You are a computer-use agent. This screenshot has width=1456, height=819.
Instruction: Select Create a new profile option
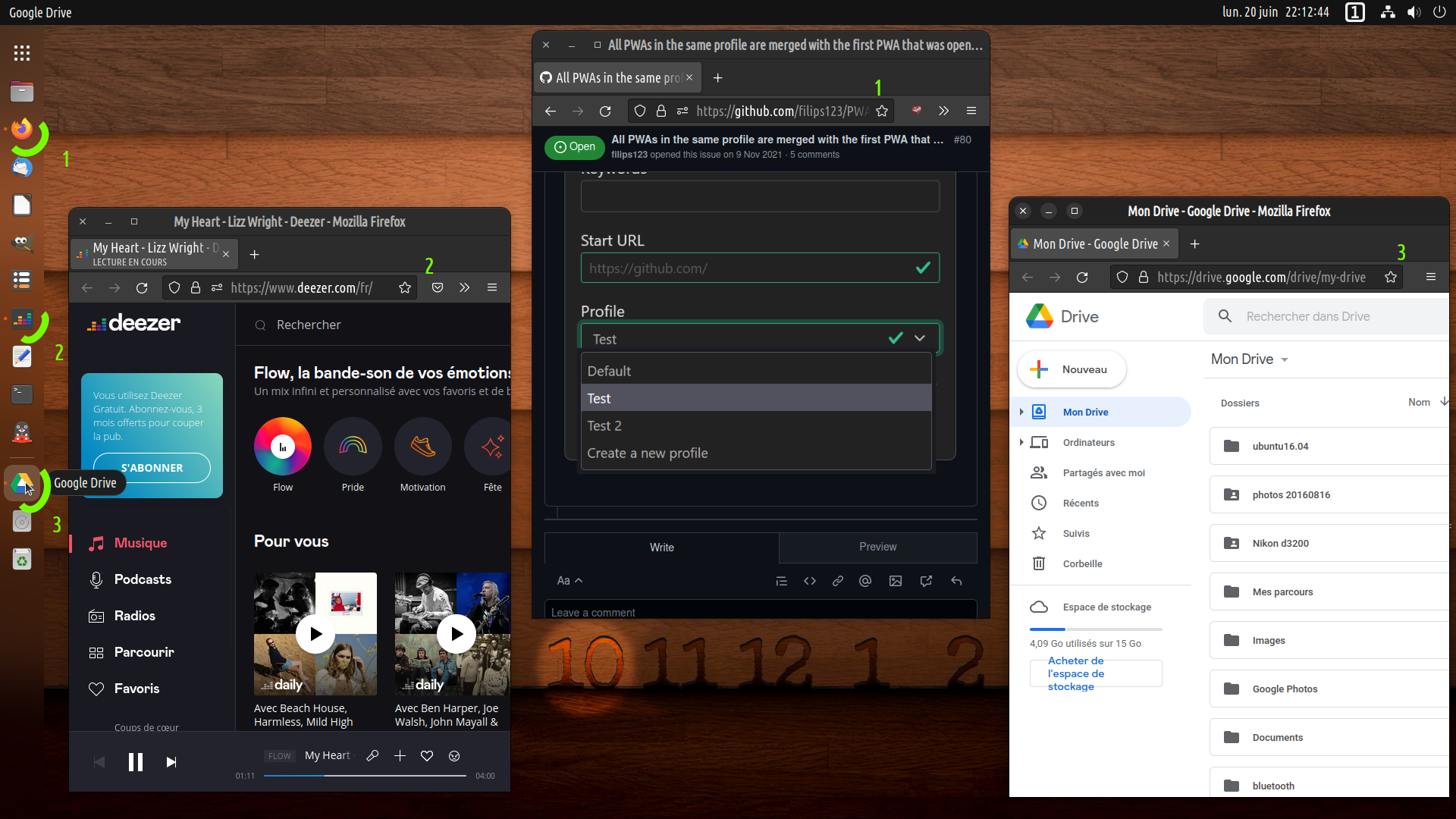tap(756, 453)
